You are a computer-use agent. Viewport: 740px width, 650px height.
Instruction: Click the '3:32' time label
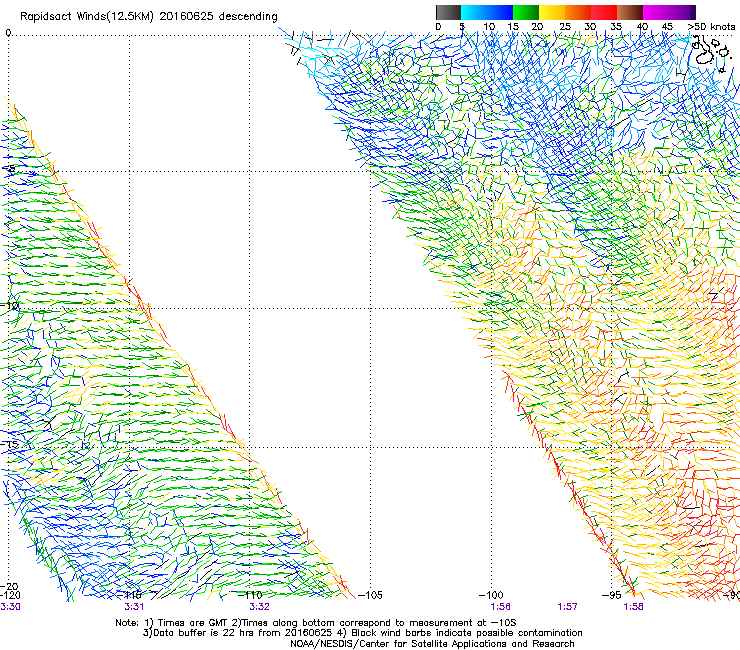[259, 607]
